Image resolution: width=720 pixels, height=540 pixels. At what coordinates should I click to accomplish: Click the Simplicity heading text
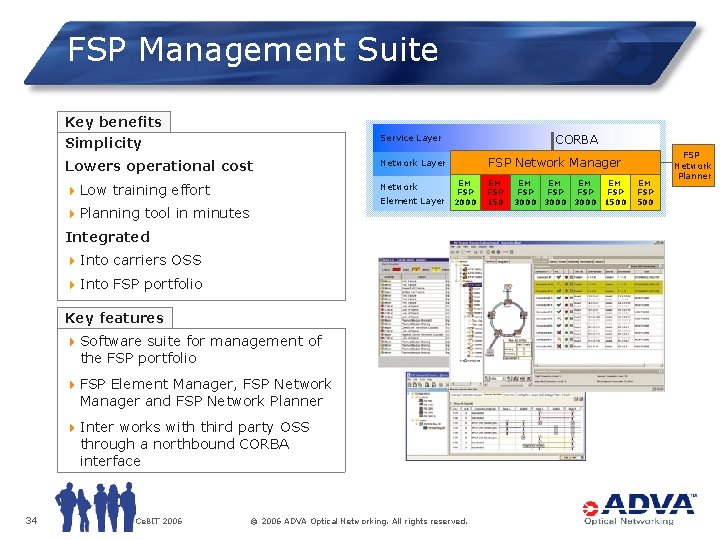[103, 143]
